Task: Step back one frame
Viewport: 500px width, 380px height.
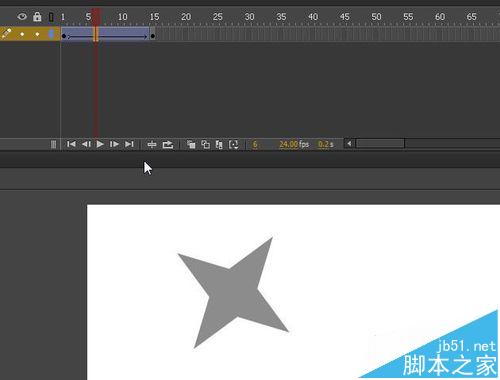Action: click(86, 144)
